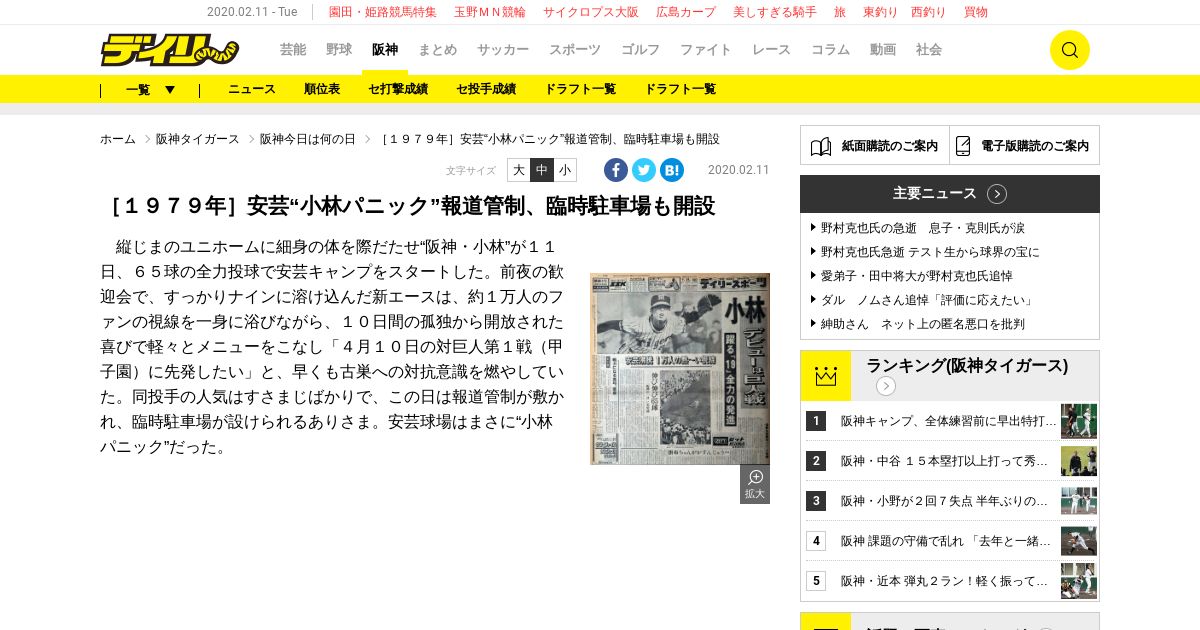Select the 阪神 navigation tab
The width and height of the screenshot is (1200, 630).
pyautogui.click(x=385, y=49)
